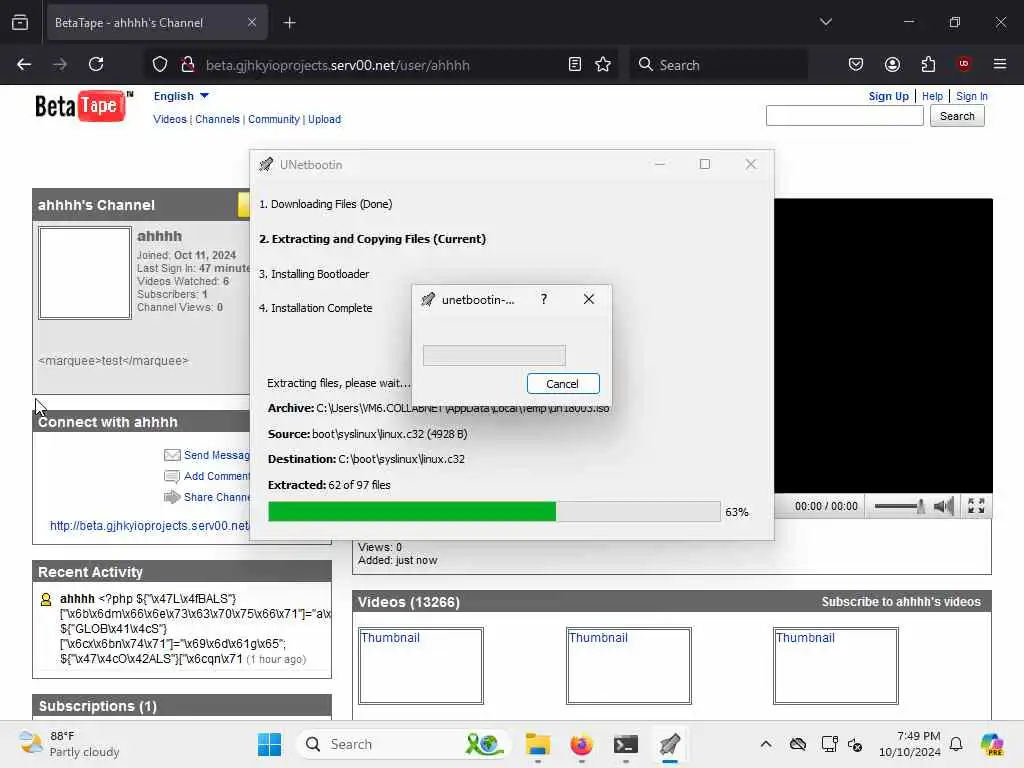Click the Help link
Screen dimensions: 1024x768
click(x=932, y=96)
